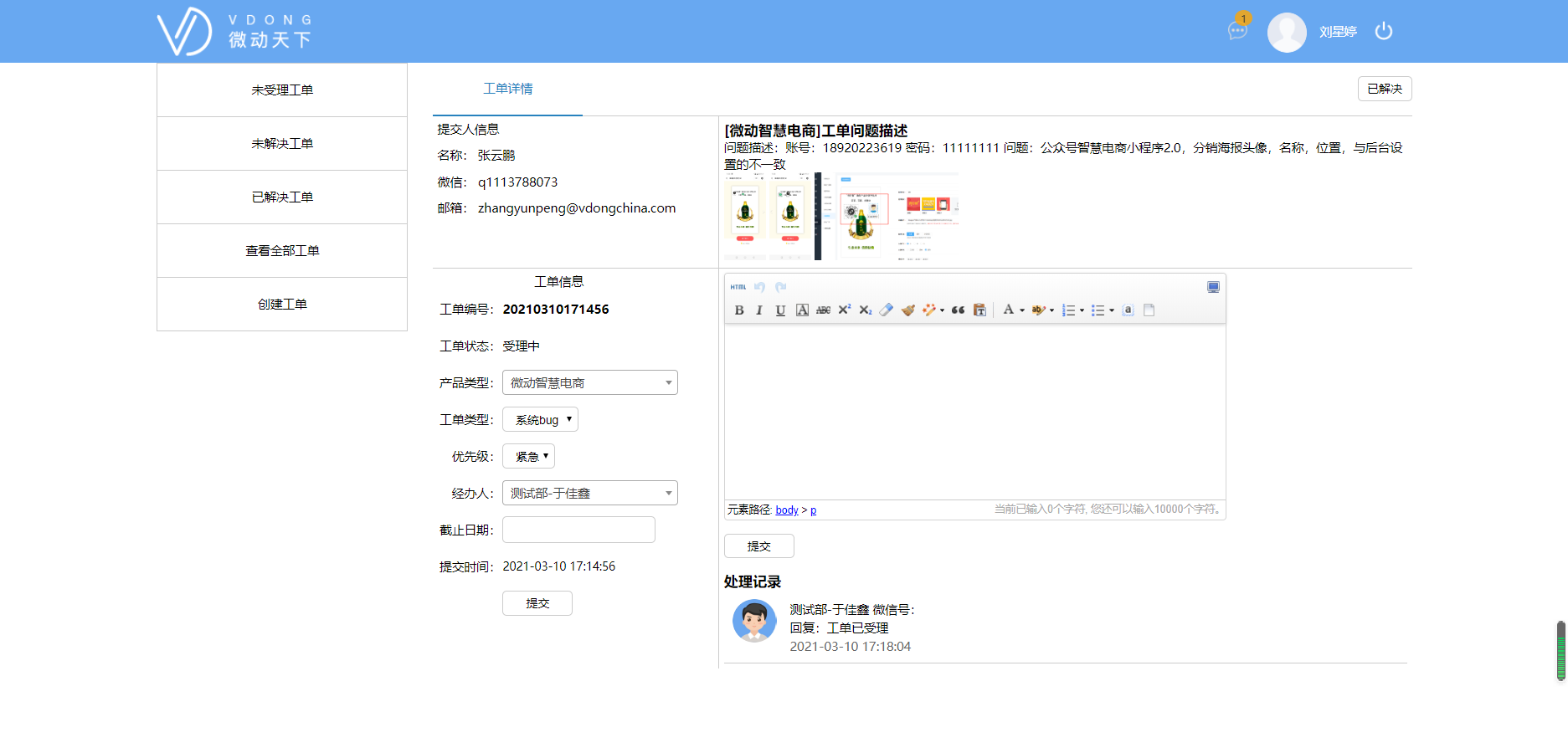The image size is (1568, 753).
Task: Open highlight color dropdown arrow
Action: [x=1051, y=310]
